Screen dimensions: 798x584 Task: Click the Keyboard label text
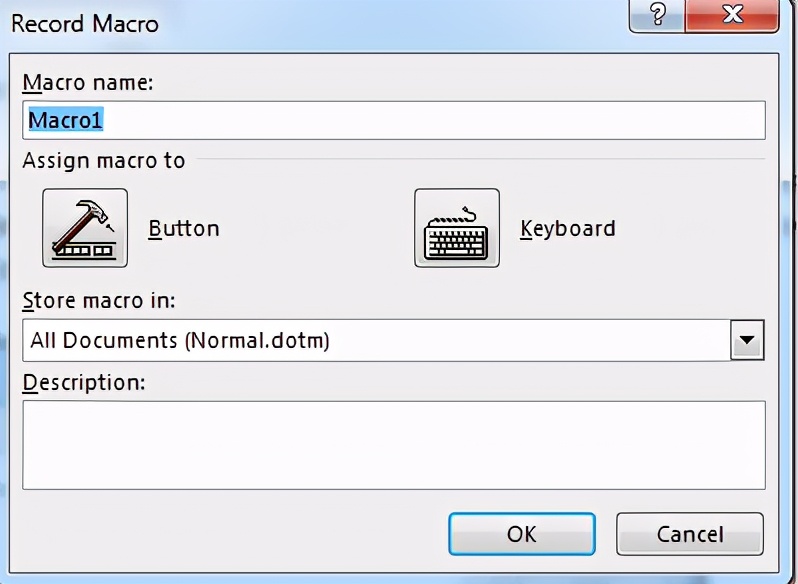567,228
